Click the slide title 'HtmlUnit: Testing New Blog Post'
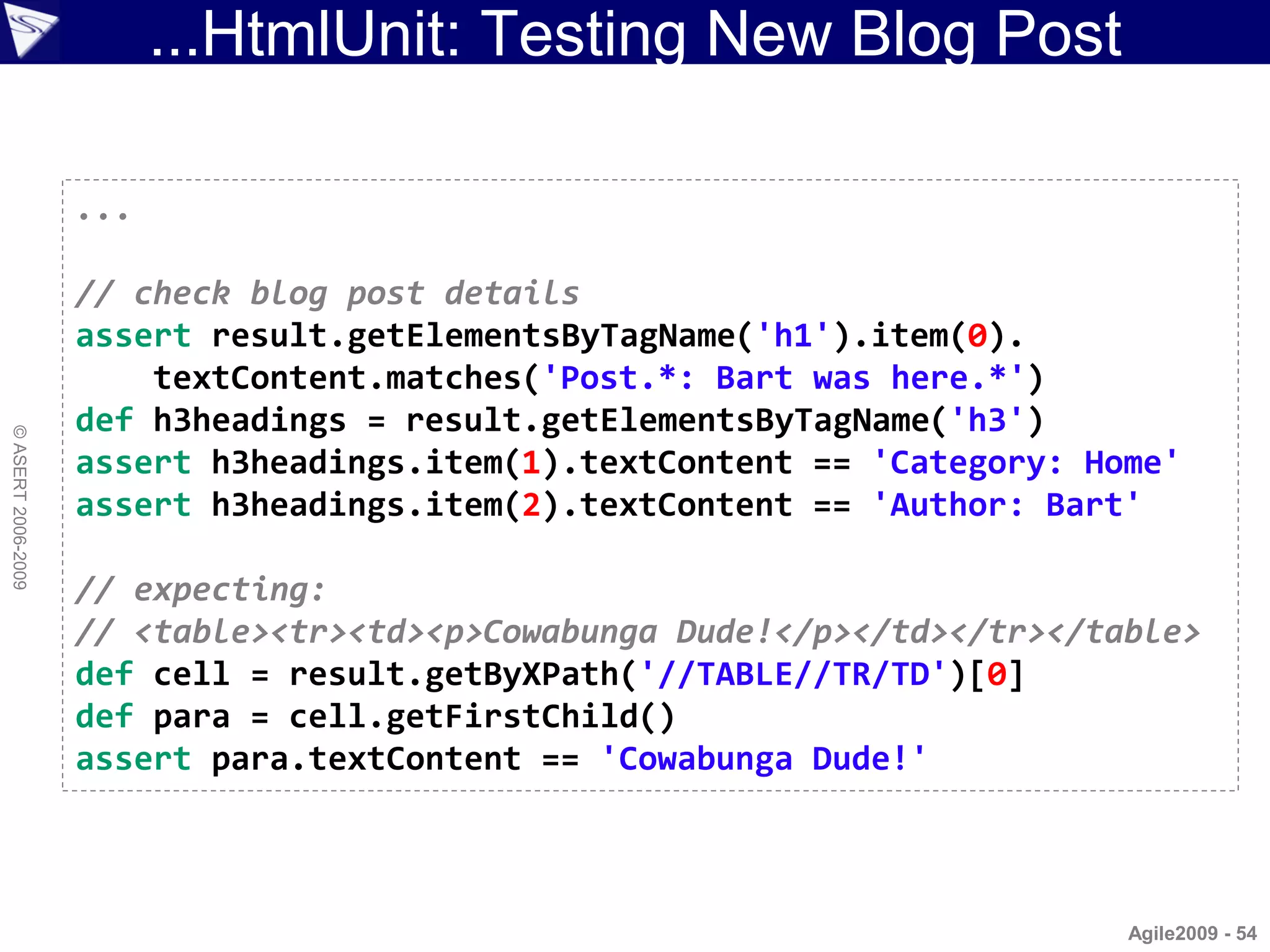Image resolution: width=1270 pixels, height=952 pixels. (x=636, y=34)
